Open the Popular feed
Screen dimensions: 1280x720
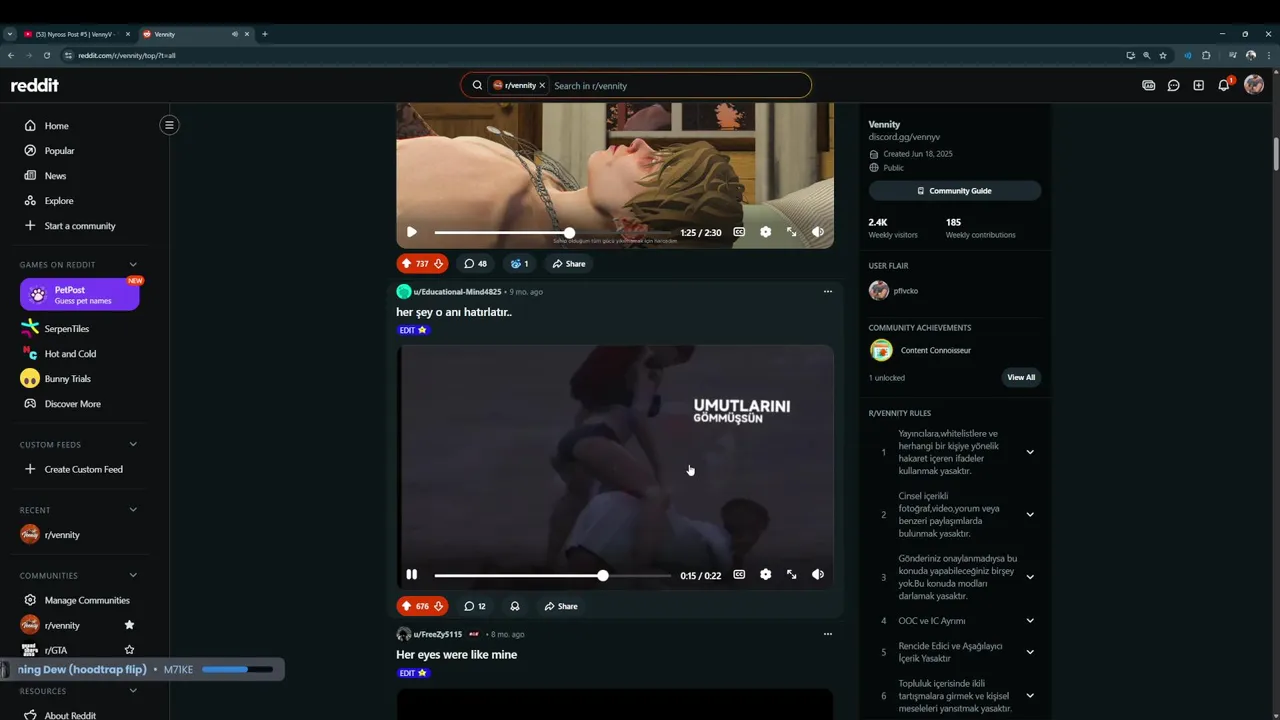coord(59,151)
